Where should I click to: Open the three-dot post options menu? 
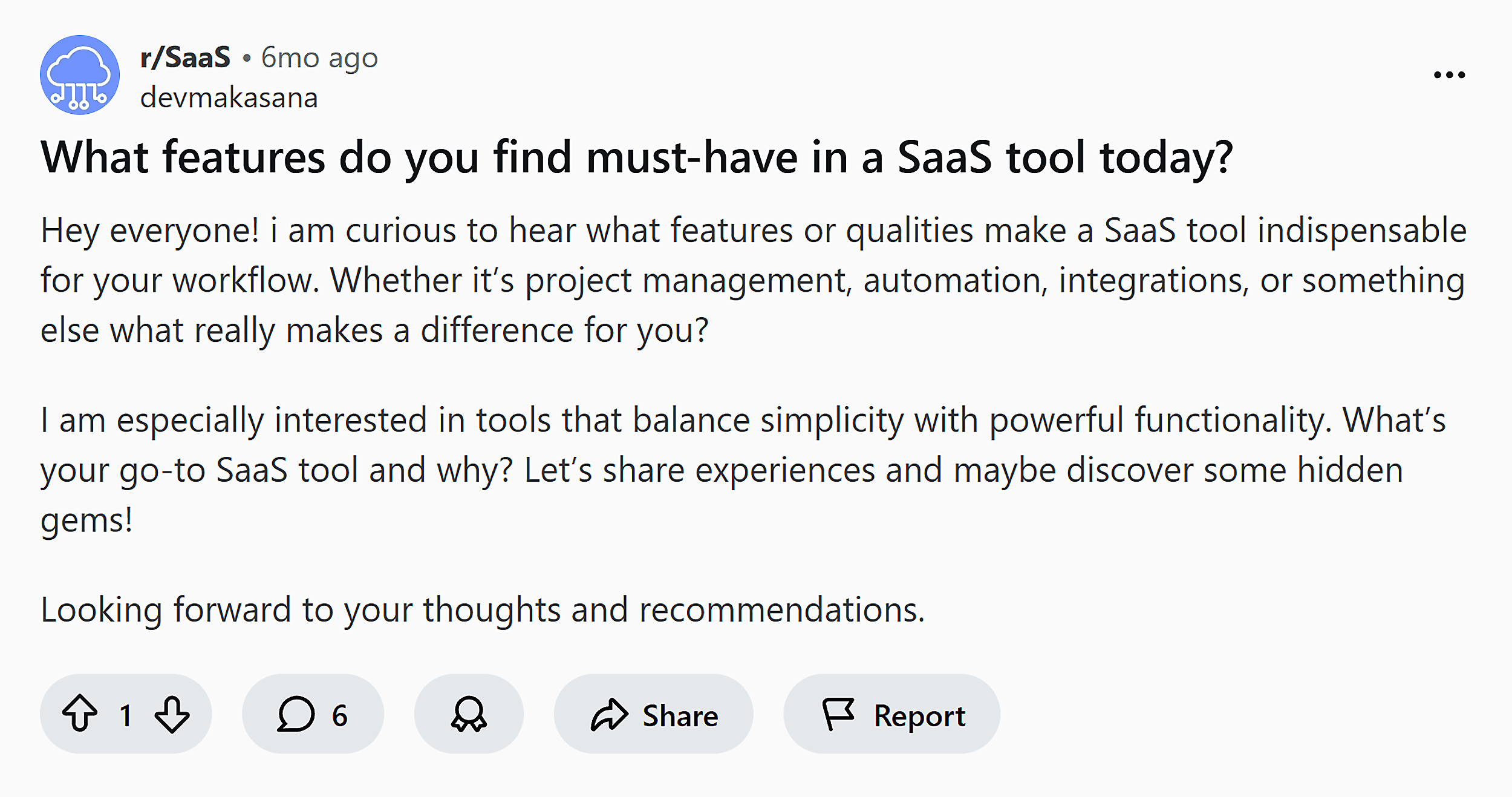tap(1450, 74)
